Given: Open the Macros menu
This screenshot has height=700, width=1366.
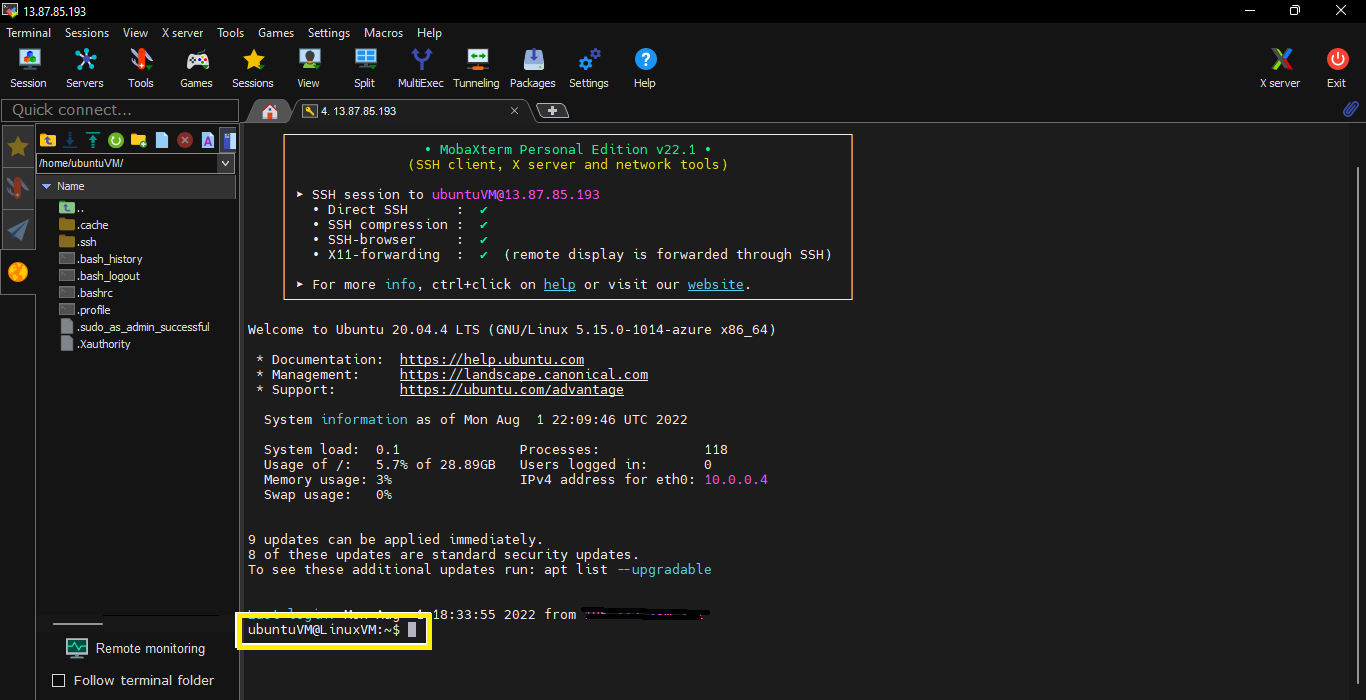Looking at the screenshot, I should pos(384,33).
